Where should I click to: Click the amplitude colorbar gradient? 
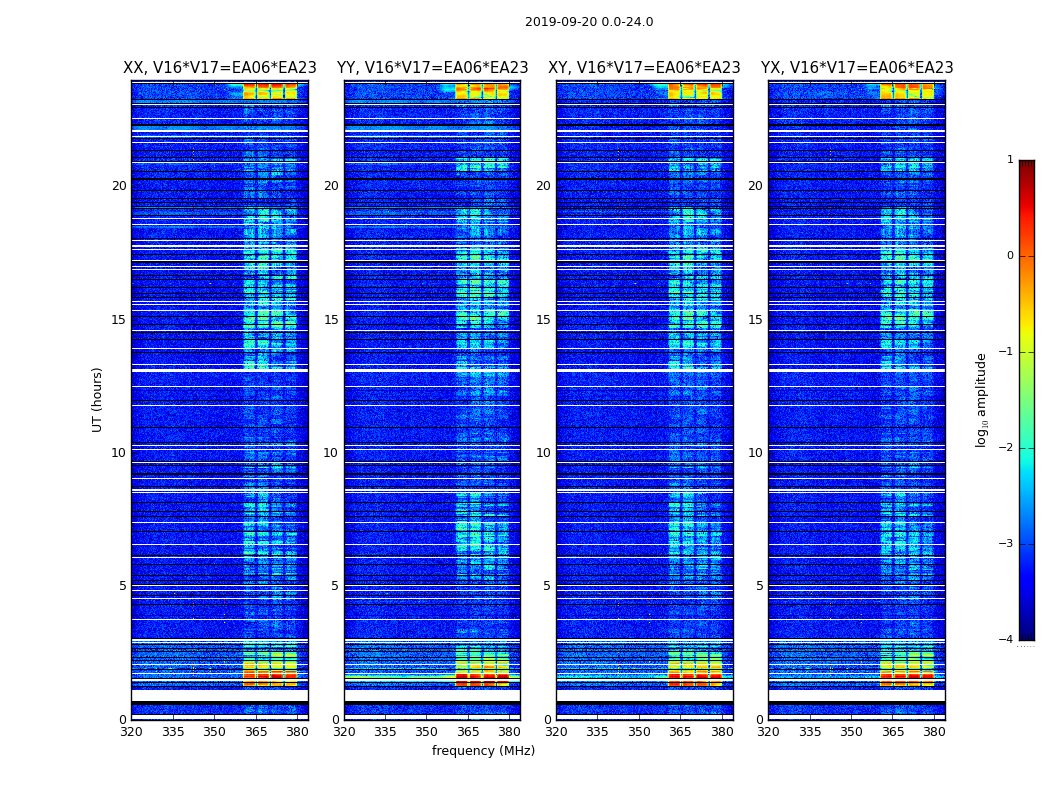[x=1026, y=400]
